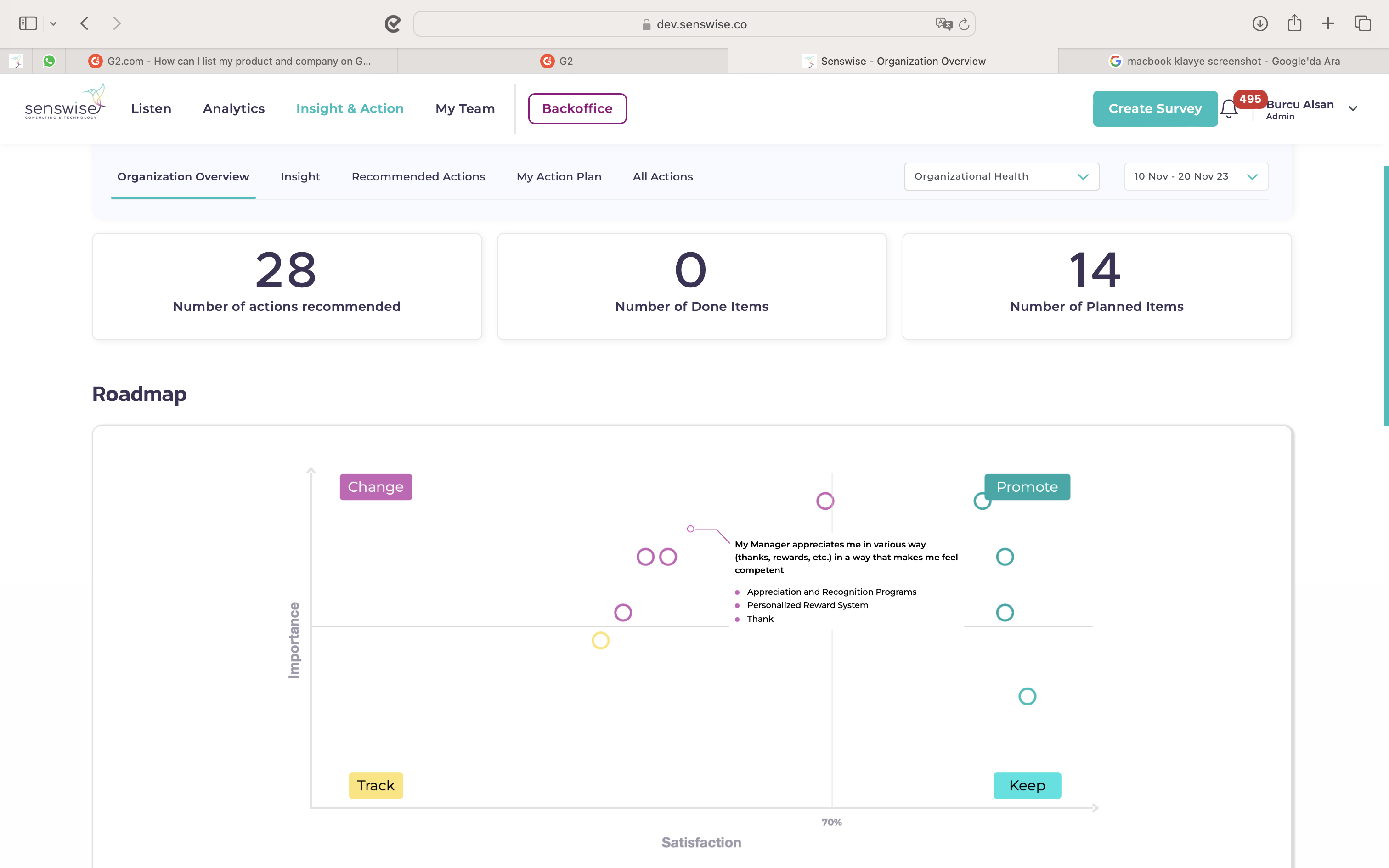Click the browser back arrow
Screen dimensions: 1389x868
85,23
